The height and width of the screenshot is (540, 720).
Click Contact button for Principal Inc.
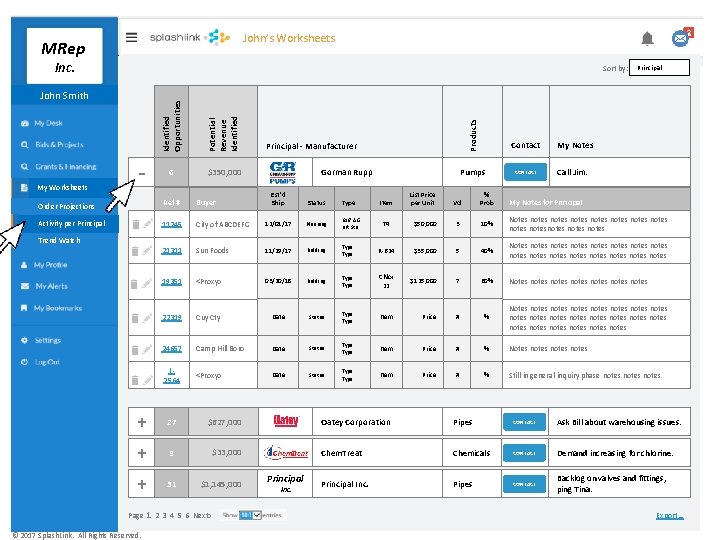click(x=524, y=484)
